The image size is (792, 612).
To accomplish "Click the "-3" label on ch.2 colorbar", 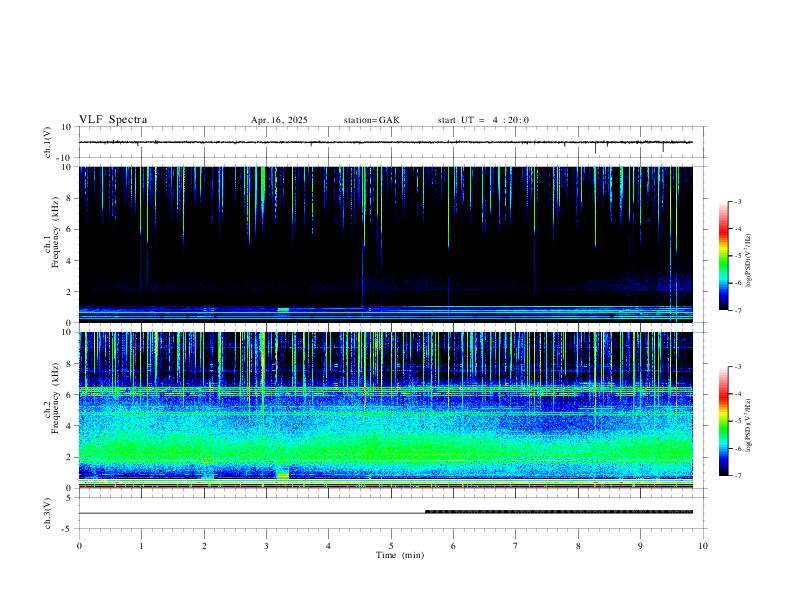I will (738, 367).
